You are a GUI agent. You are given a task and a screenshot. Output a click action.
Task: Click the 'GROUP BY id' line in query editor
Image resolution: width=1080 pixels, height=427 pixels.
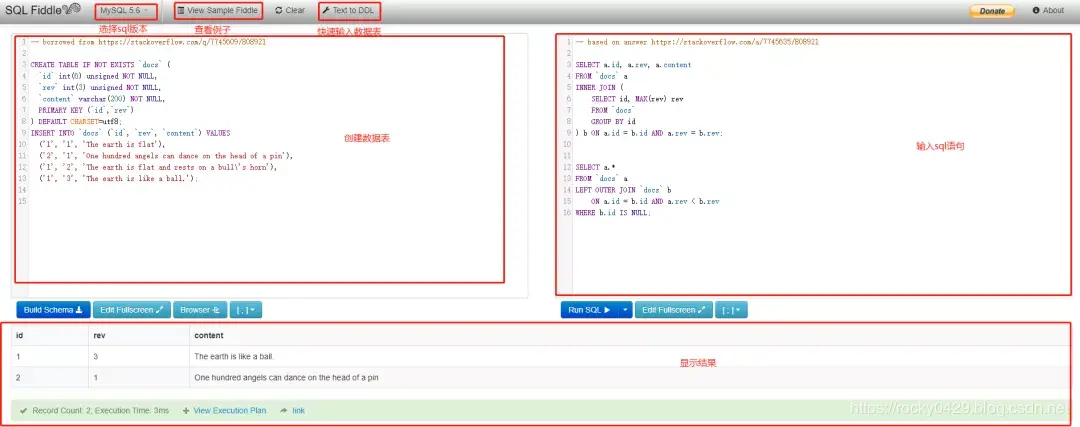click(x=613, y=122)
